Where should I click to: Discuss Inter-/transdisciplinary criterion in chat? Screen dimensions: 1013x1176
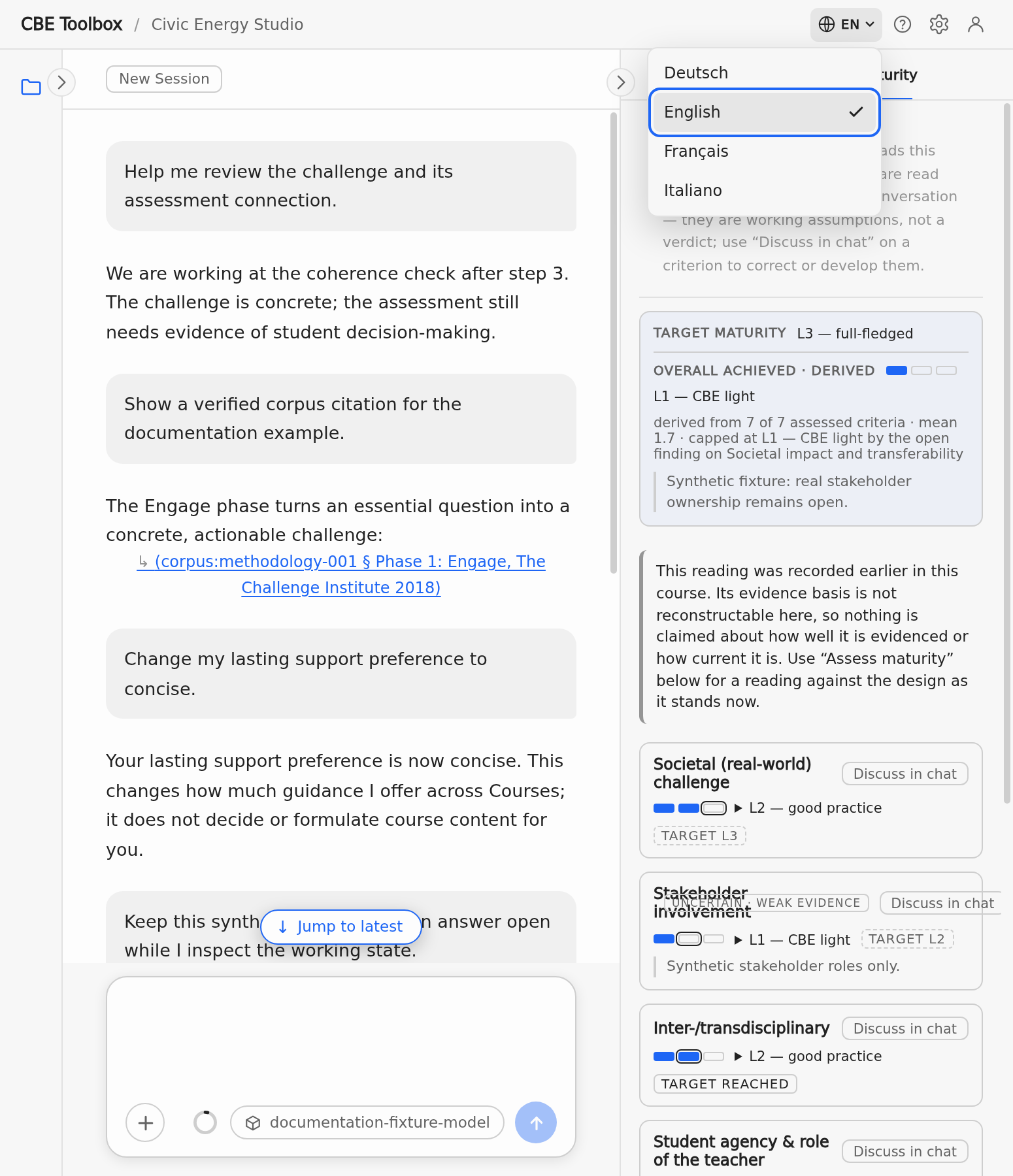tap(905, 1029)
